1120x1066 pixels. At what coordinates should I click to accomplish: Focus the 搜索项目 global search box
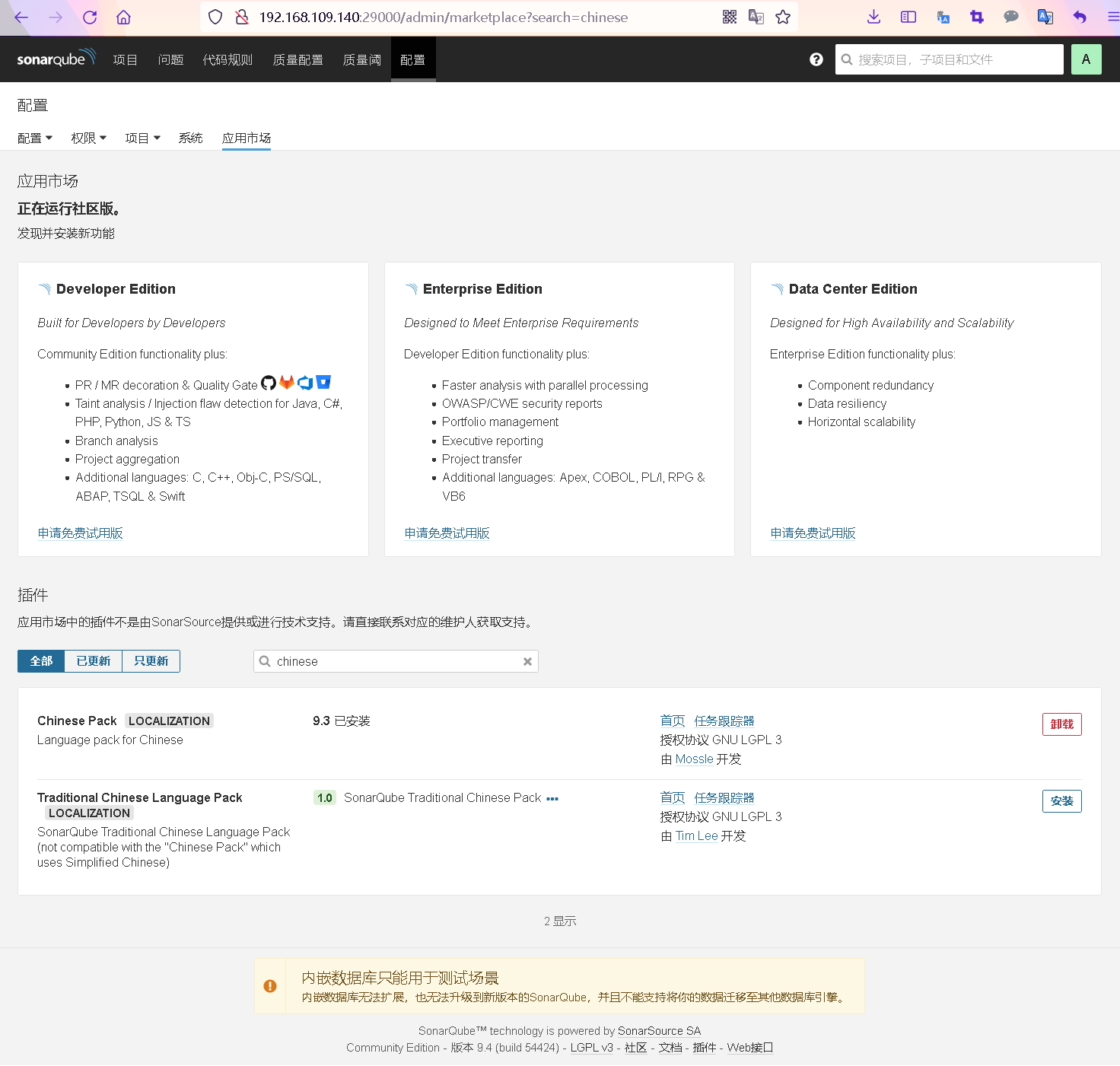(950, 59)
